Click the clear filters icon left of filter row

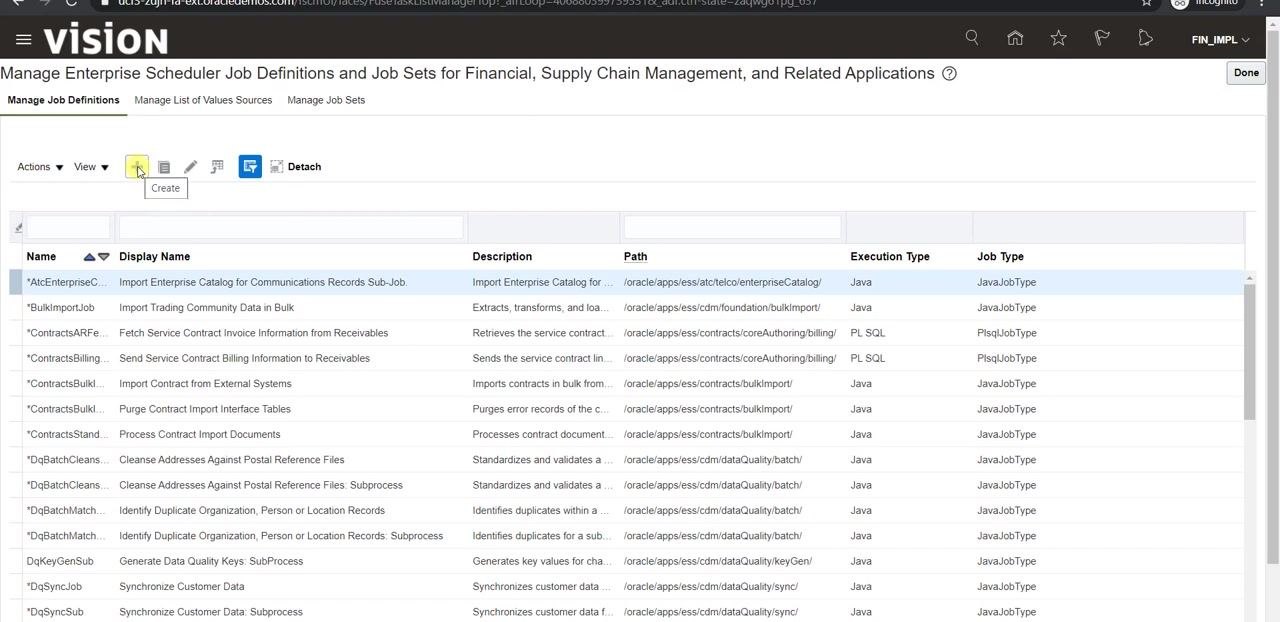point(18,228)
